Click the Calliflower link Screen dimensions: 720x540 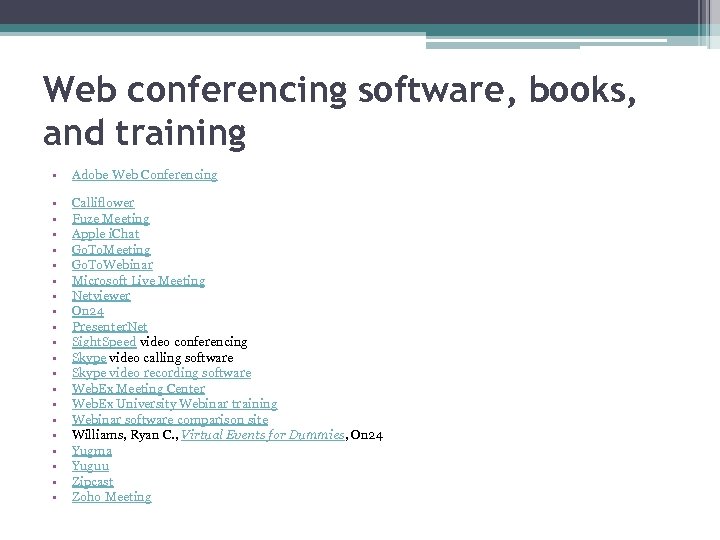click(103, 202)
